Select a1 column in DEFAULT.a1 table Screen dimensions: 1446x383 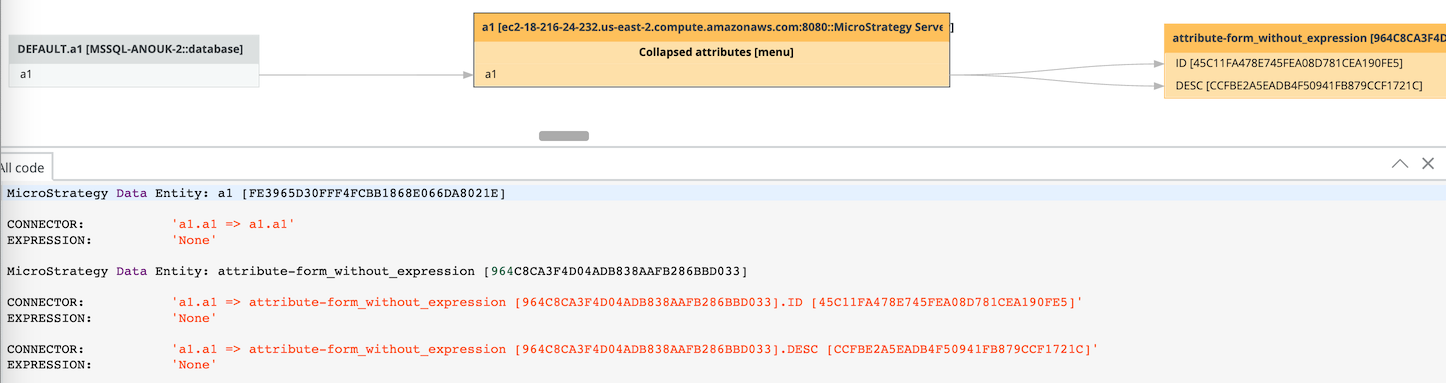click(134, 75)
